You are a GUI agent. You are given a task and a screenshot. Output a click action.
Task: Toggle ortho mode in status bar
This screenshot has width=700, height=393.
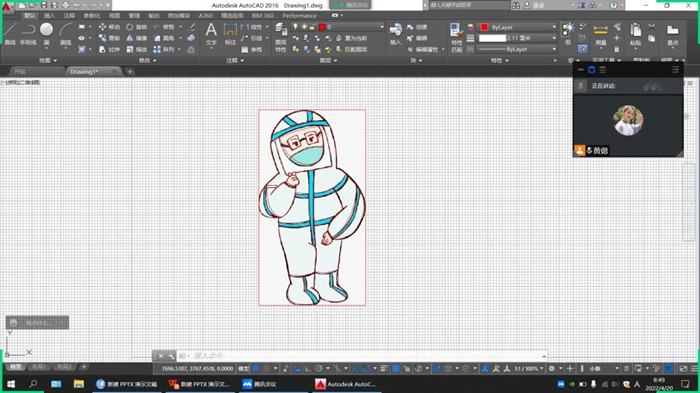click(308, 368)
